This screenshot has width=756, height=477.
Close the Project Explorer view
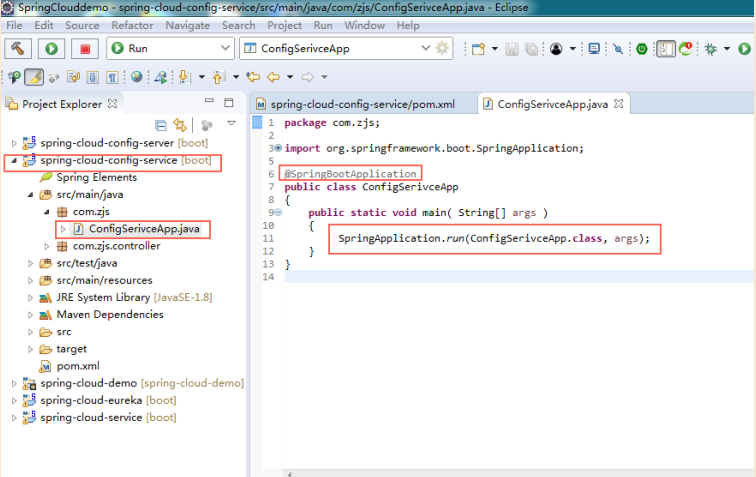(x=112, y=104)
